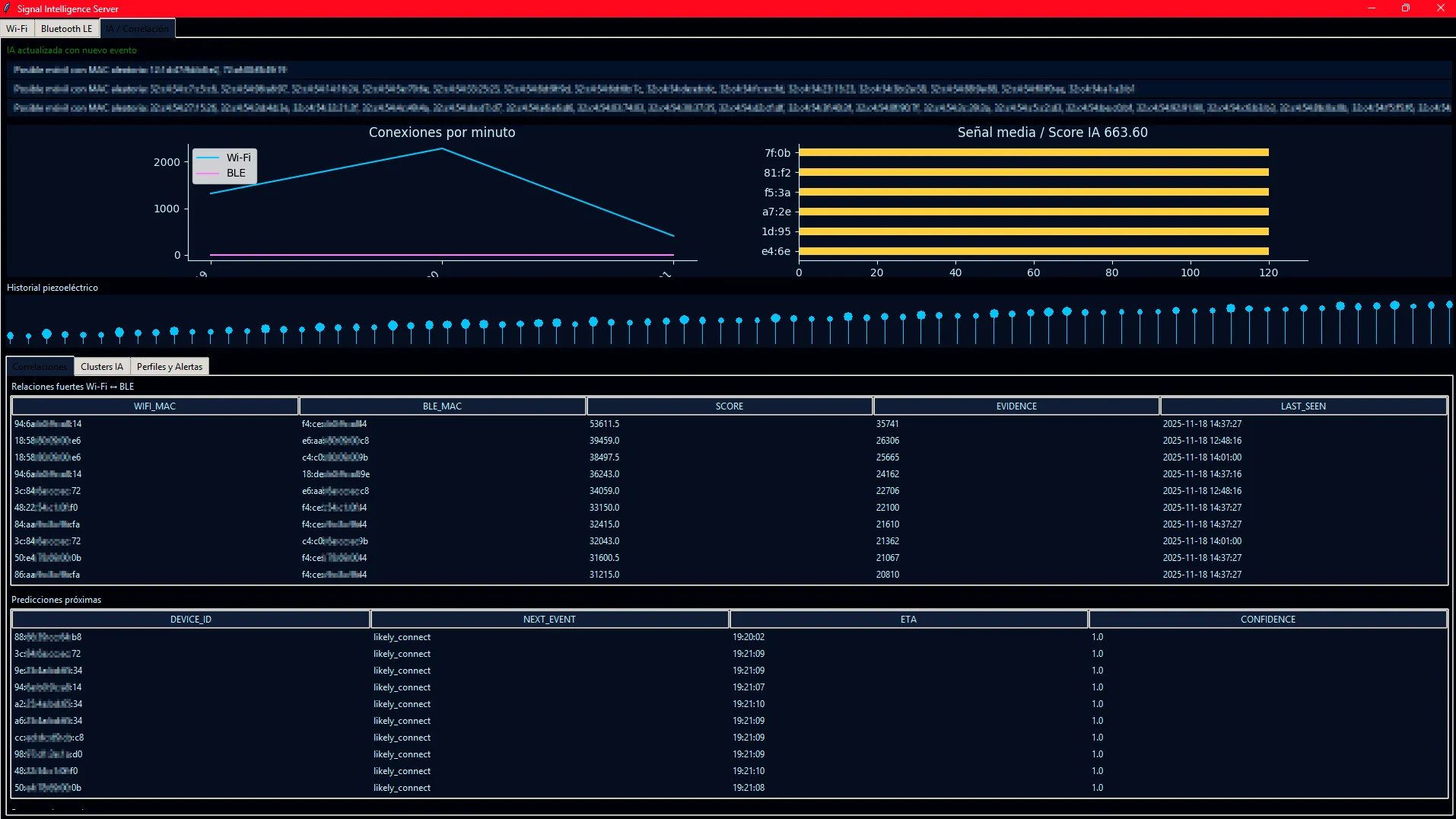The height and width of the screenshot is (819, 1456).
Task: Switch to Perfiles y Alertas tab
Action: click(170, 367)
